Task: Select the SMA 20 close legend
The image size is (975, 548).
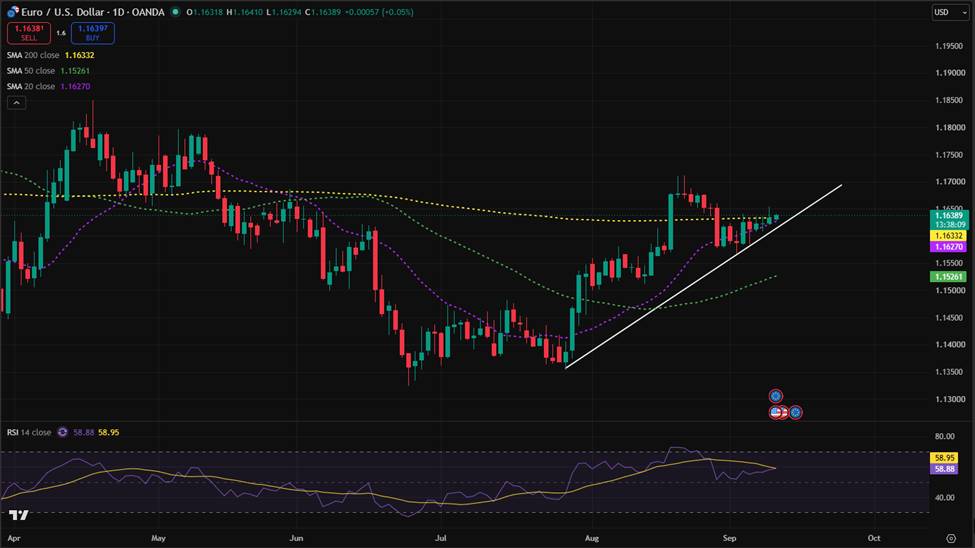Action: pyautogui.click(x=31, y=86)
